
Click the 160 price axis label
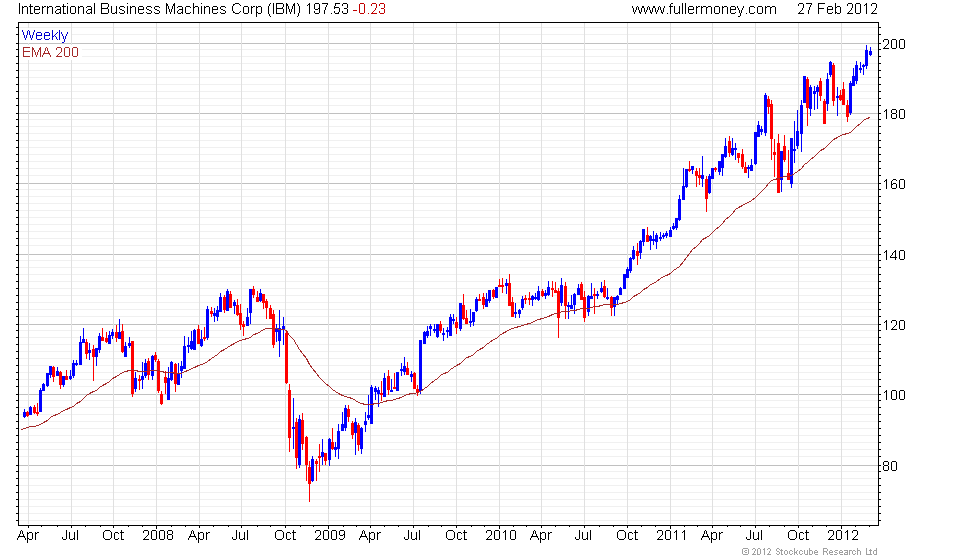coord(893,184)
